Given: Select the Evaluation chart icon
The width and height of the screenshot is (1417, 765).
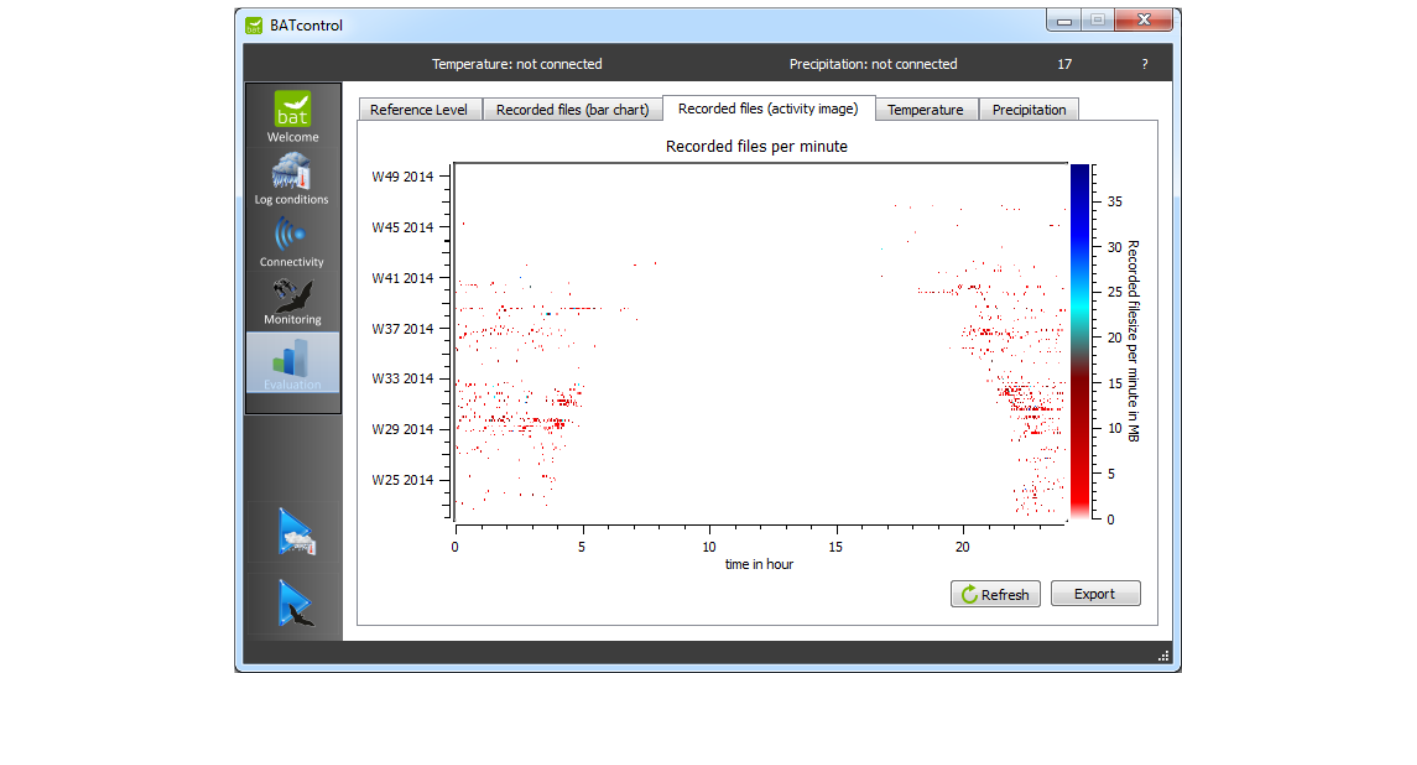Looking at the screenshot, I should 292,362.
